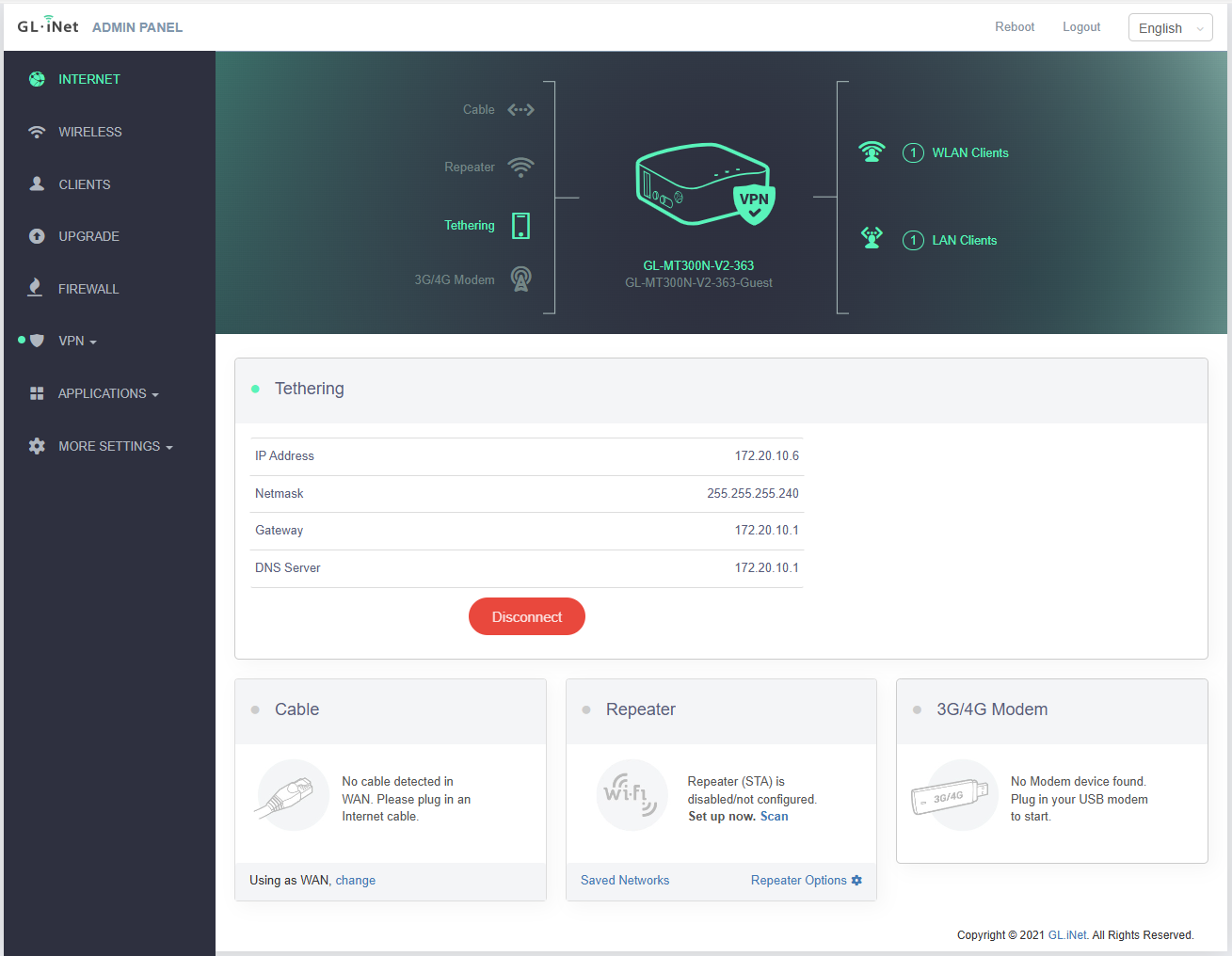Click the 3G/4G Modem antenna icon

[520, 279]
